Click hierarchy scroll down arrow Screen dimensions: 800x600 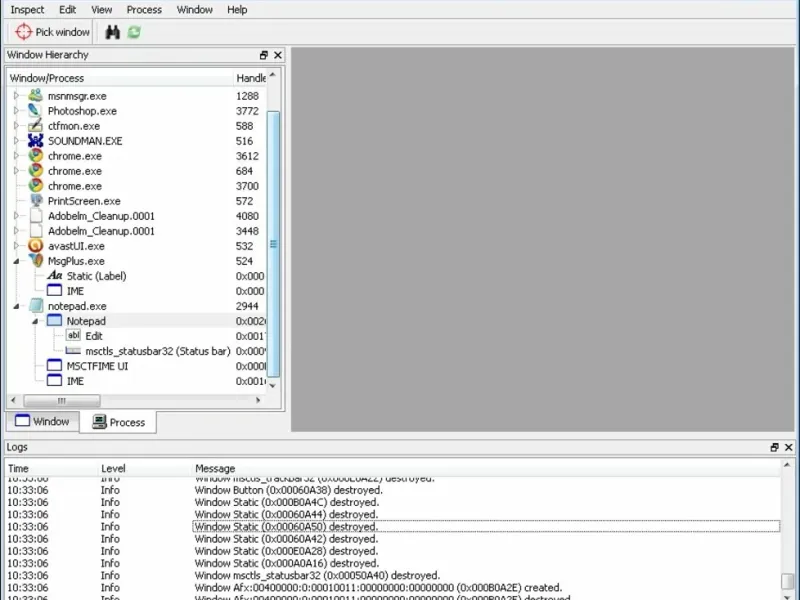[x=273, y=385]
